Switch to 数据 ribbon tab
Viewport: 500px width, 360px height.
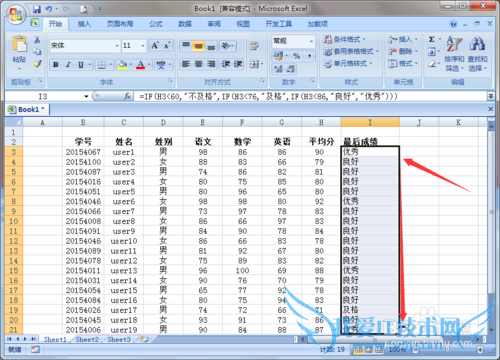(185, 24)
